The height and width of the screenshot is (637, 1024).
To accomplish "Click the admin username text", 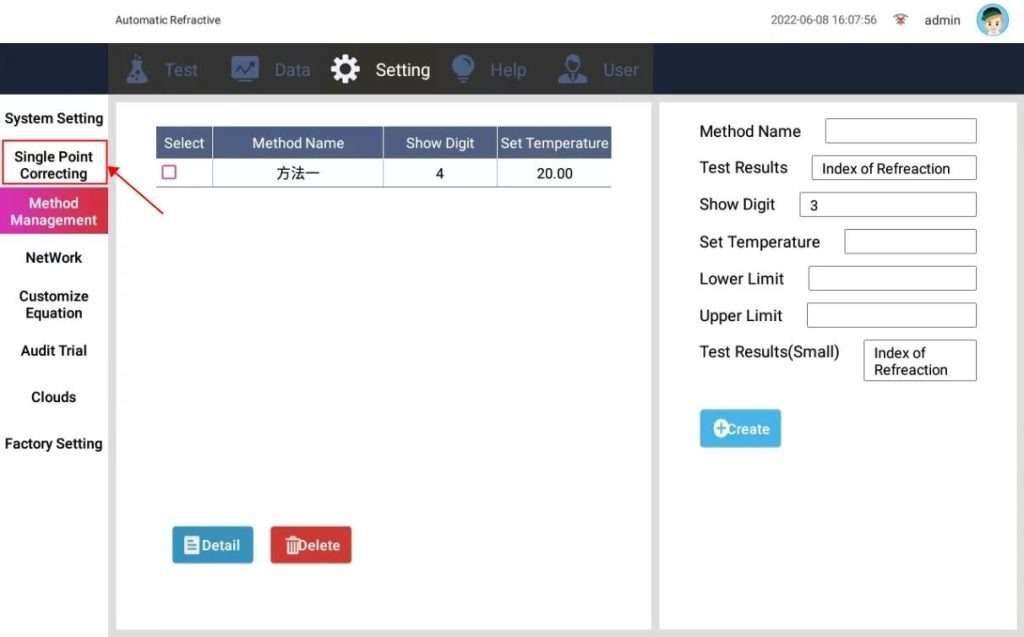I will [942, 20].
